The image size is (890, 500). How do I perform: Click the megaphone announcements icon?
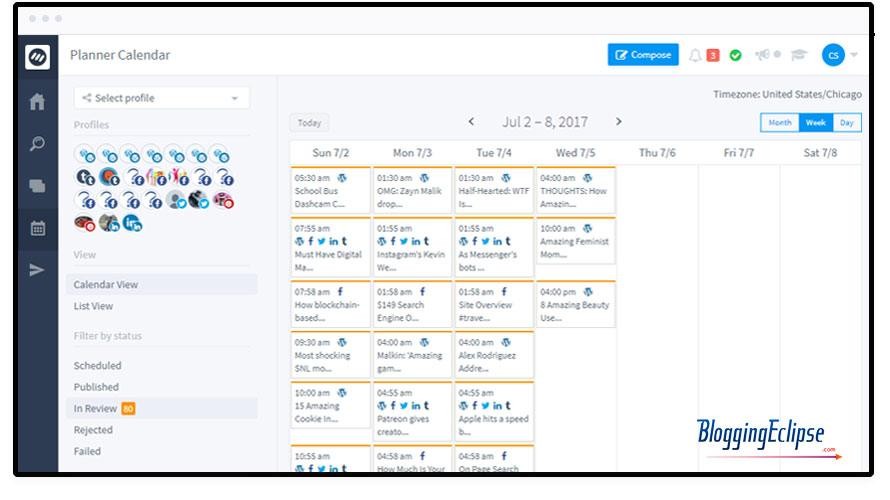[762, 54]
